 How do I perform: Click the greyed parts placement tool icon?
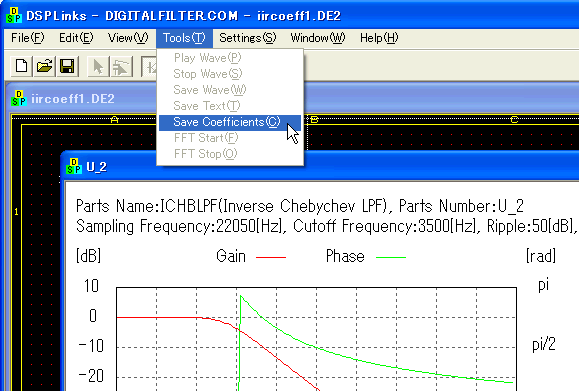coord(121,67)
